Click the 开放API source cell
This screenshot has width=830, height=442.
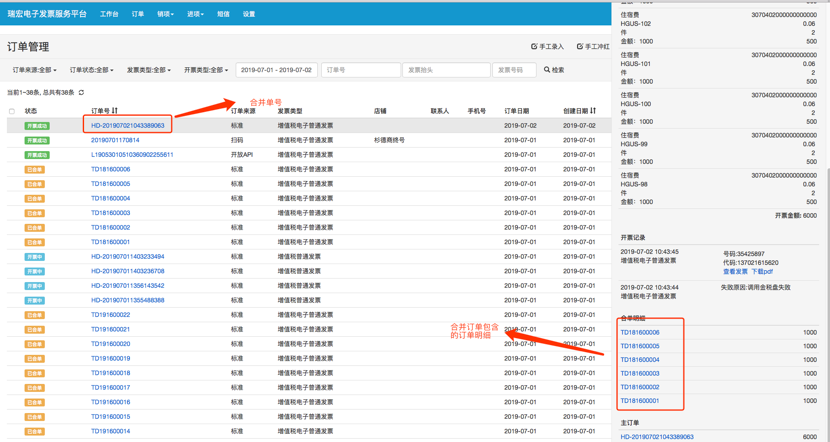241,155
